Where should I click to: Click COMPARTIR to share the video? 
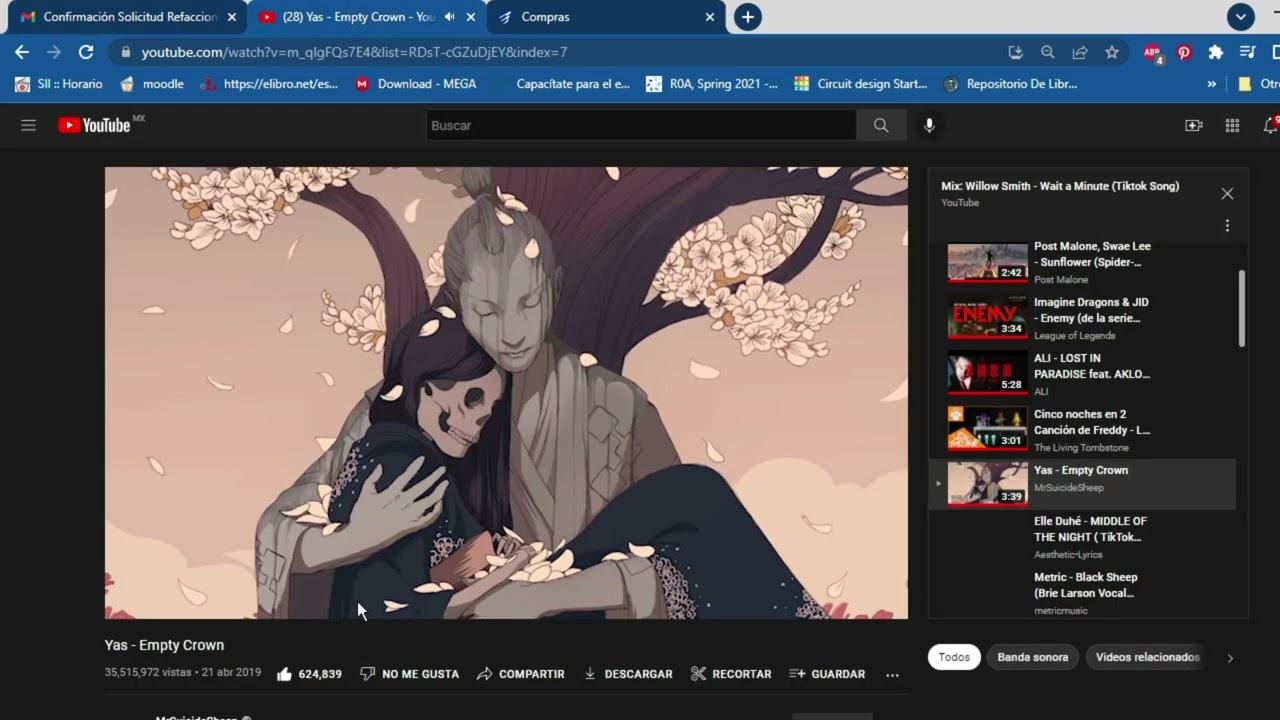coord(521,674)
